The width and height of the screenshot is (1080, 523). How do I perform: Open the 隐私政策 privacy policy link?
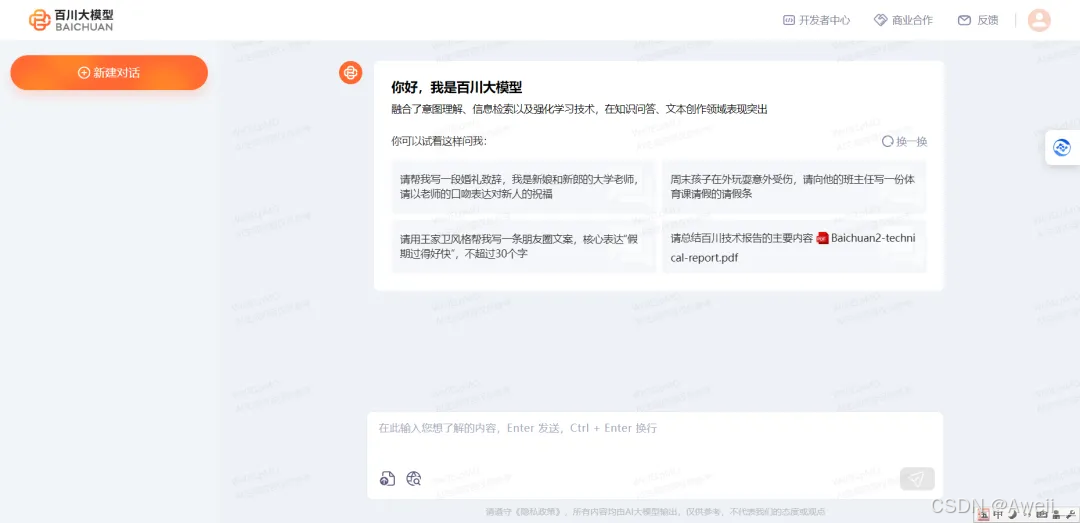coord(538,512)
